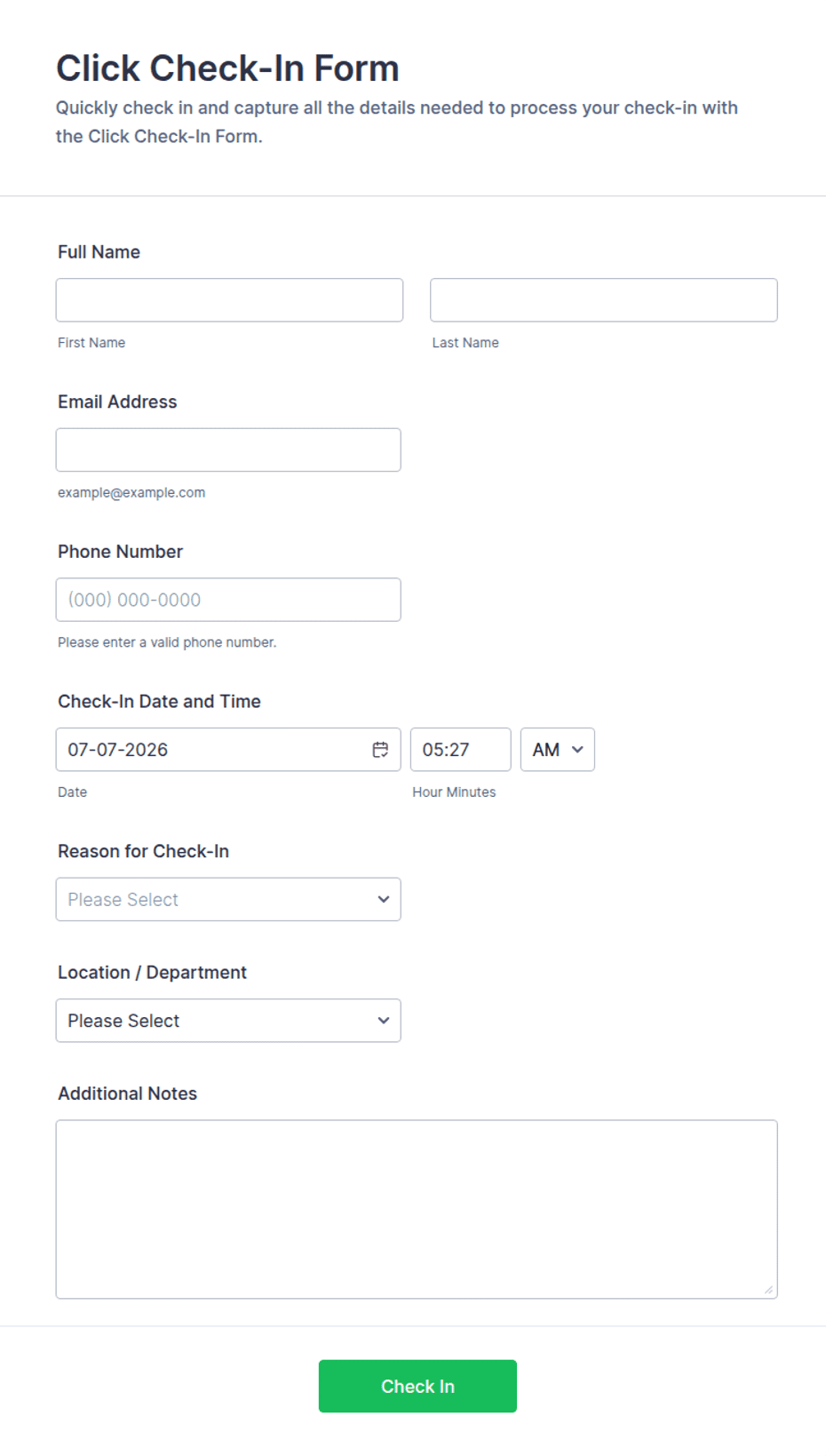826x1456 pixels.
Task: Open the calendar picker icon in Date field
Action: 380,750
